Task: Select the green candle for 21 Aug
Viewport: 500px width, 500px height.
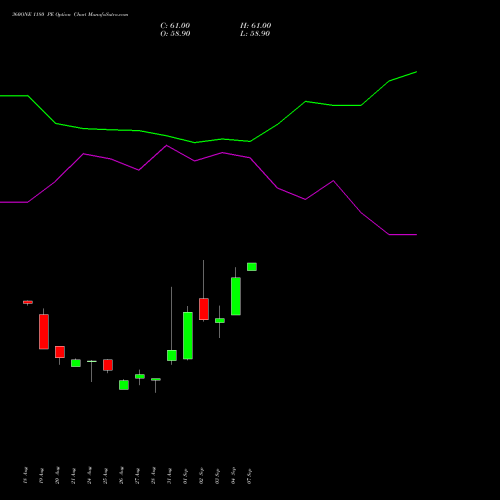Action: (x=76, y=363)
